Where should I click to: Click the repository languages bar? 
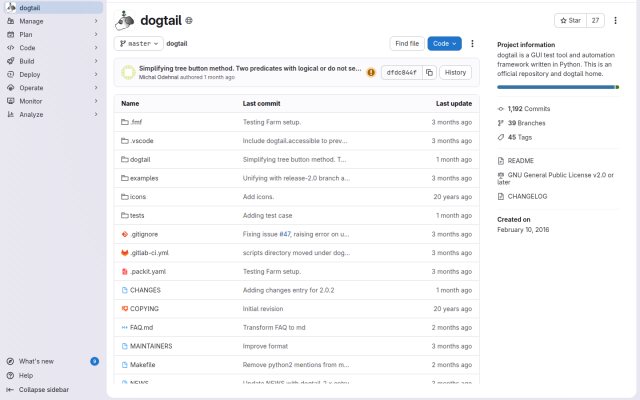(558, 87)
